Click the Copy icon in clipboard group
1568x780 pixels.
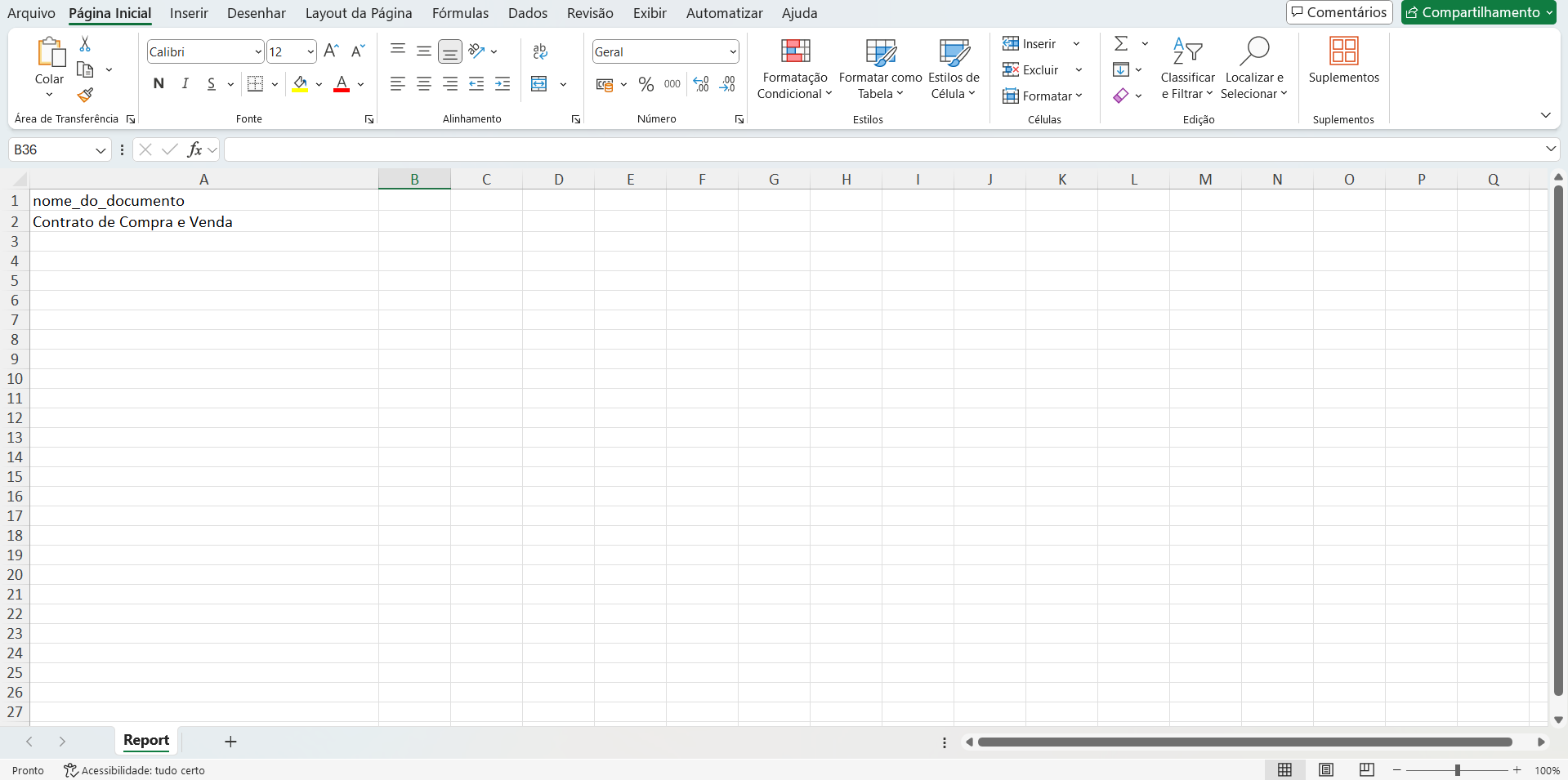click(x=85, y=70)
